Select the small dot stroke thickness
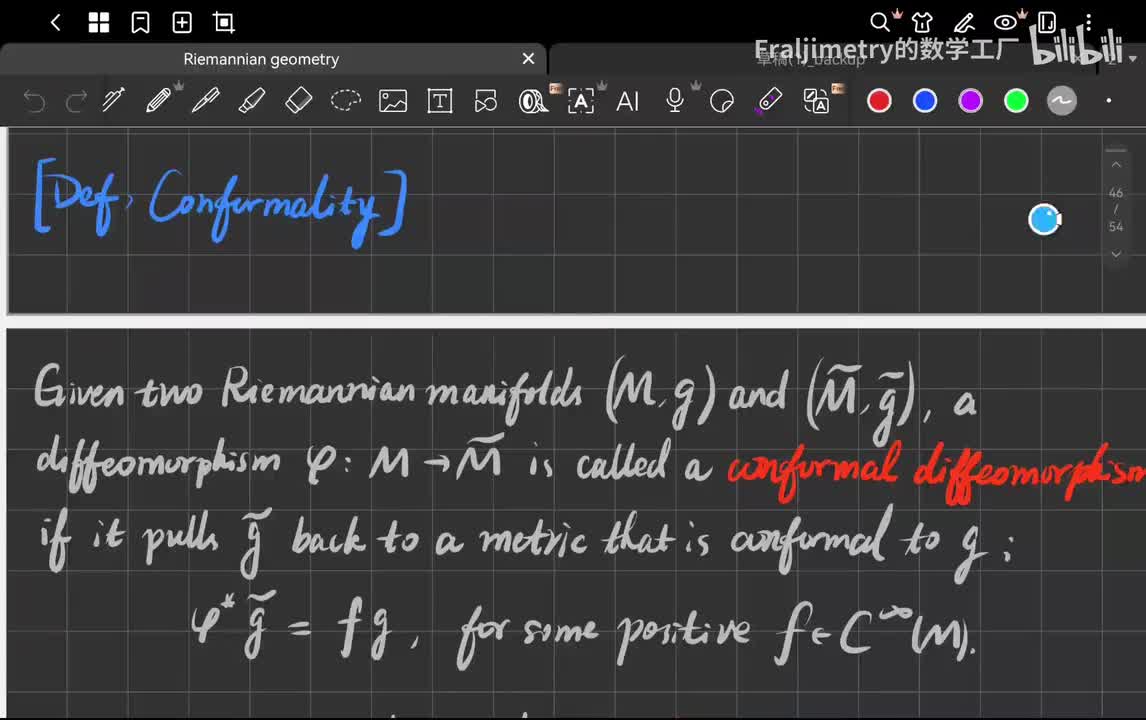This screenshot has height=720, width=1146. [1109, 101]
